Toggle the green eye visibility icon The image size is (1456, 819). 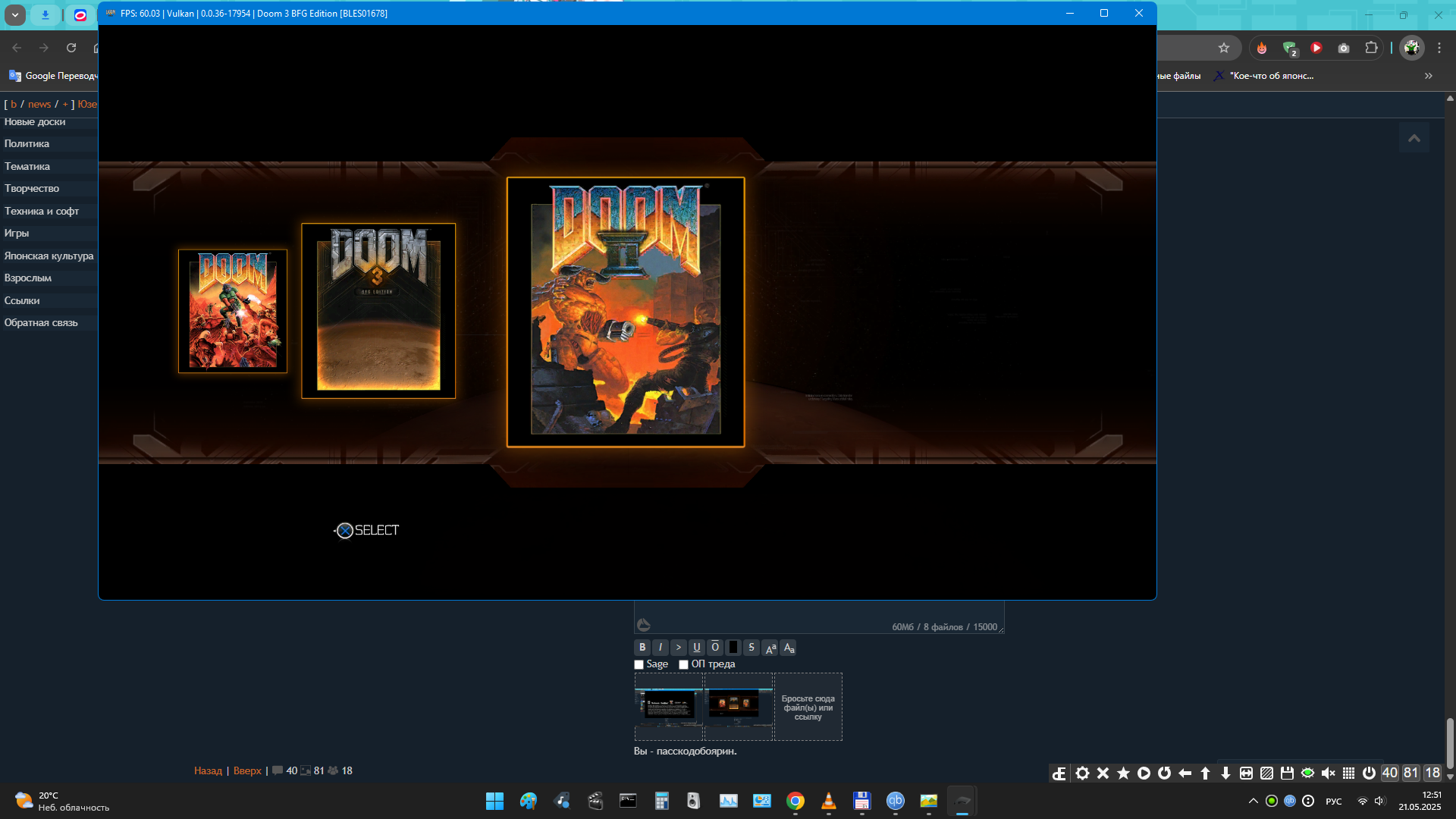[1307, 773]
